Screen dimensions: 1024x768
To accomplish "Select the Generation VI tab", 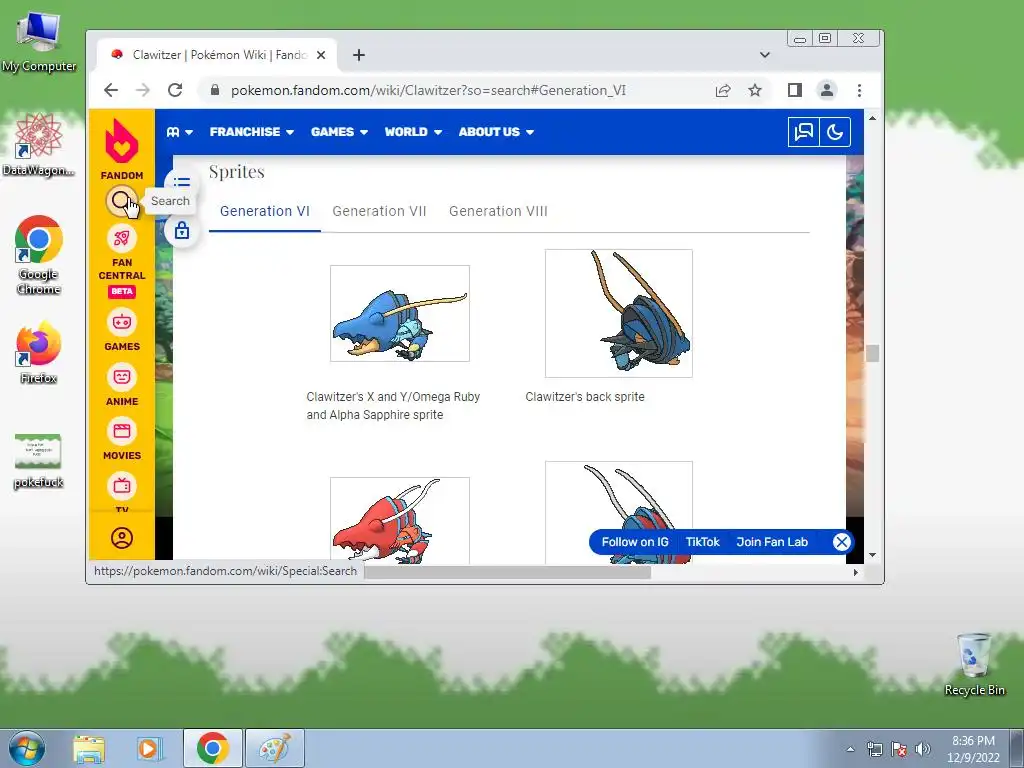I will 264,211.
